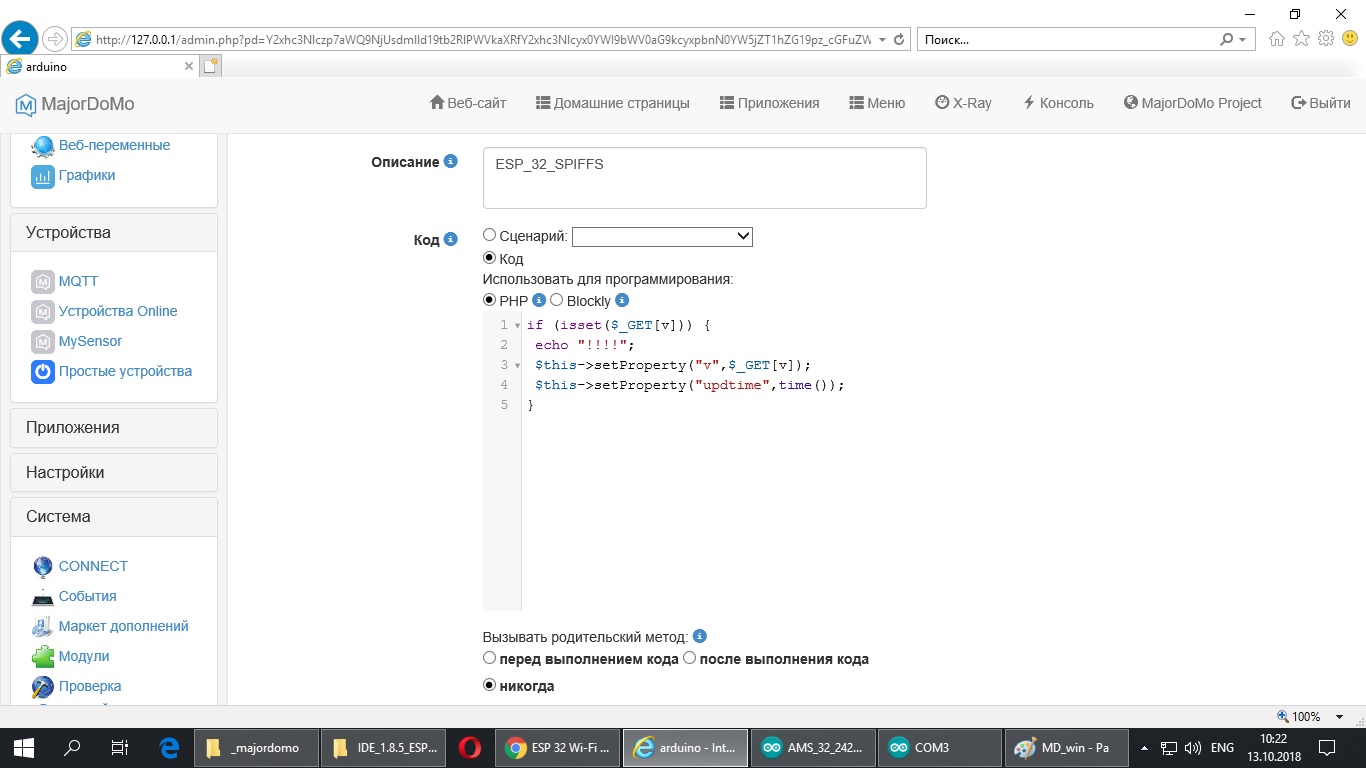The width and height of the screenshot is (1366, 768).
Task: Click the Модули puzzle piece icon
Action: pyautogui.click(x=42, y=657)
